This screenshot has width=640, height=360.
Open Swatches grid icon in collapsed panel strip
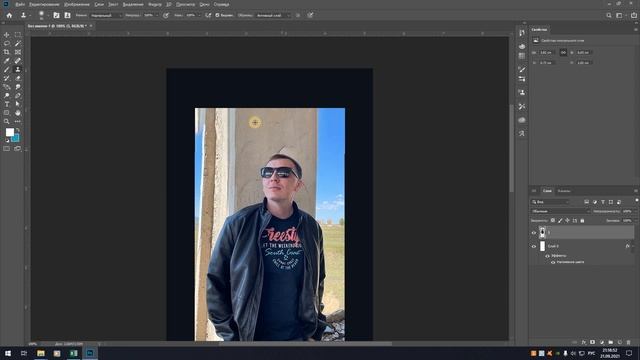[522, 56]
